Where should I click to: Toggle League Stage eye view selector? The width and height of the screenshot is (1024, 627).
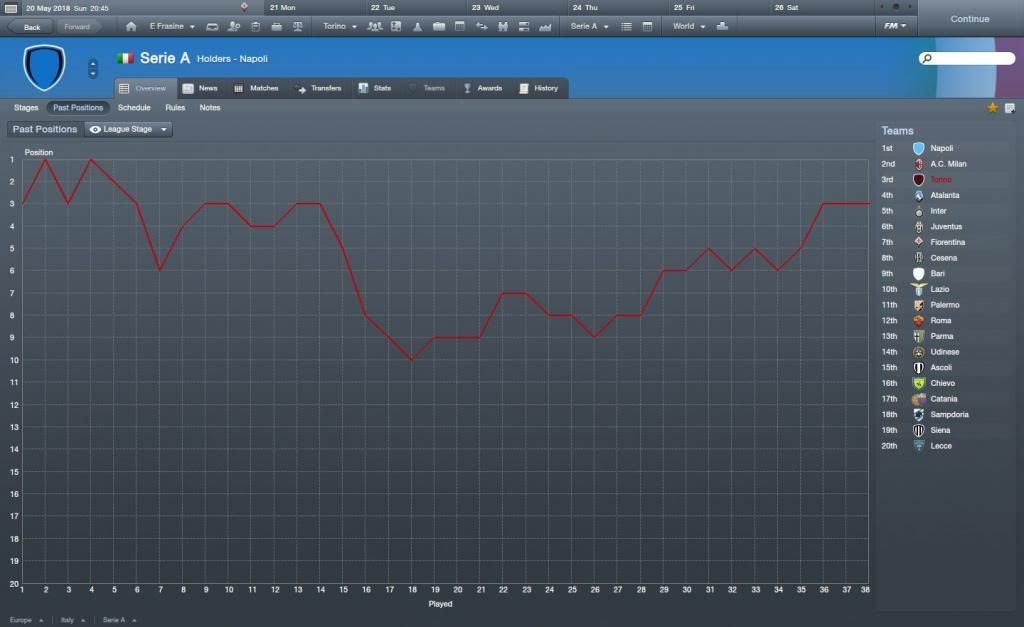(x=128, y=129)
